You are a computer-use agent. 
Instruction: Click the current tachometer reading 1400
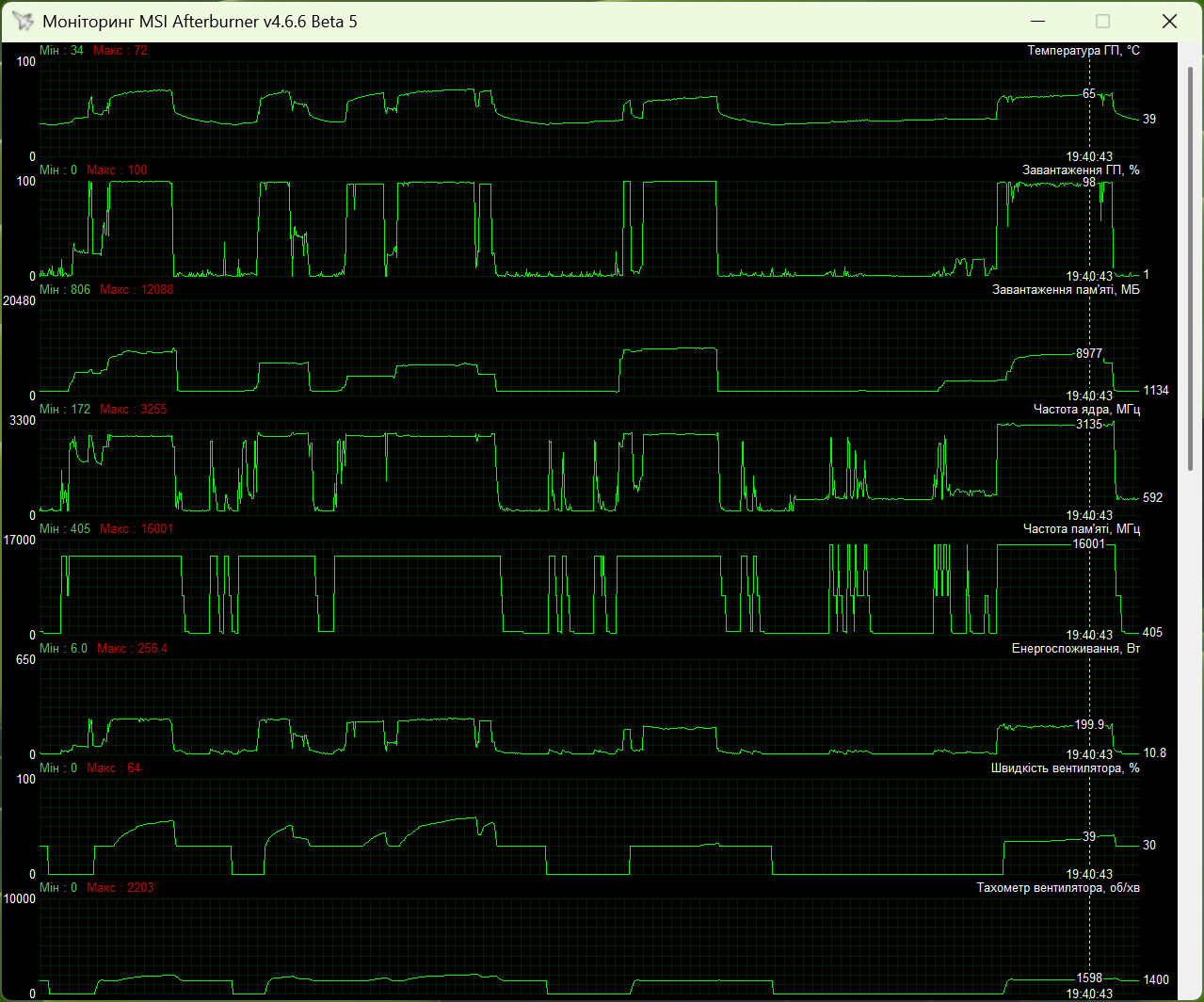[x=1156, y=979]
